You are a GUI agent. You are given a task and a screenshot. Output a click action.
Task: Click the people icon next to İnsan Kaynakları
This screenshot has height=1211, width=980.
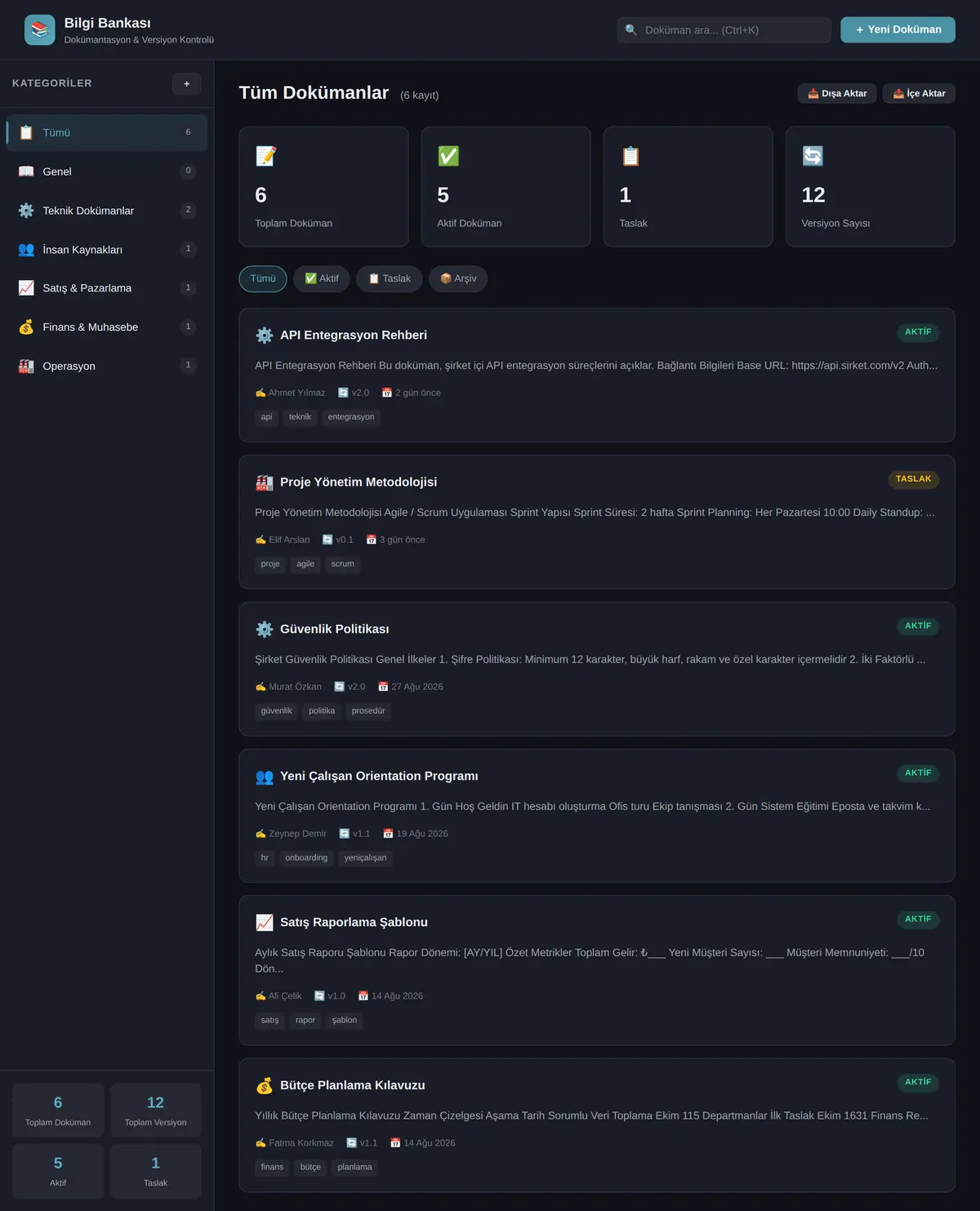[26, 250]
